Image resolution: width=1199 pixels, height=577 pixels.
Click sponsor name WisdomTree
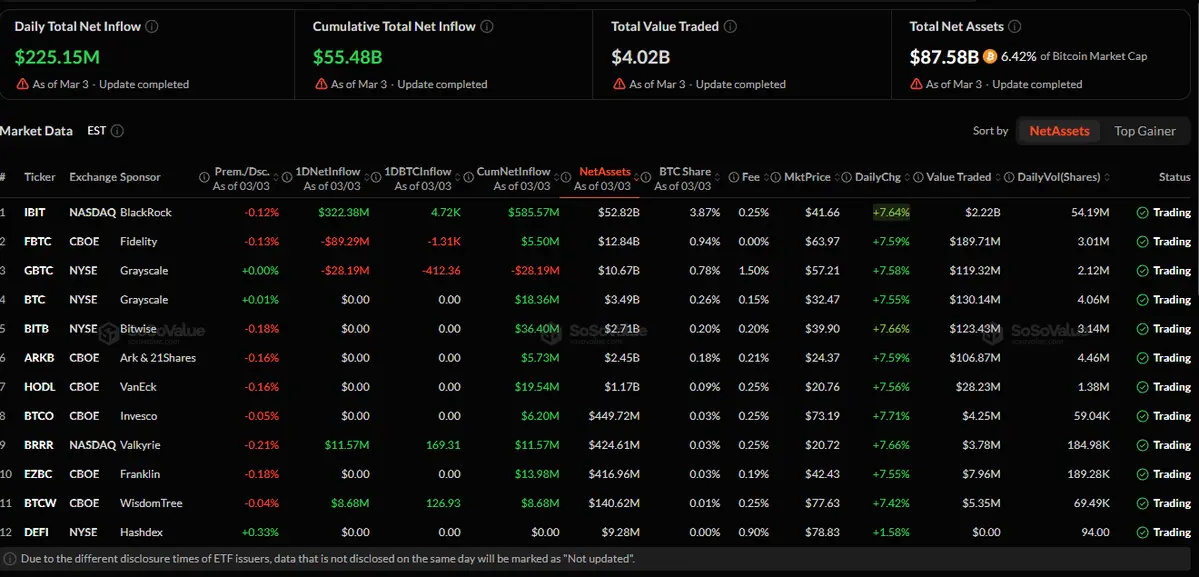tap(151, 503)
